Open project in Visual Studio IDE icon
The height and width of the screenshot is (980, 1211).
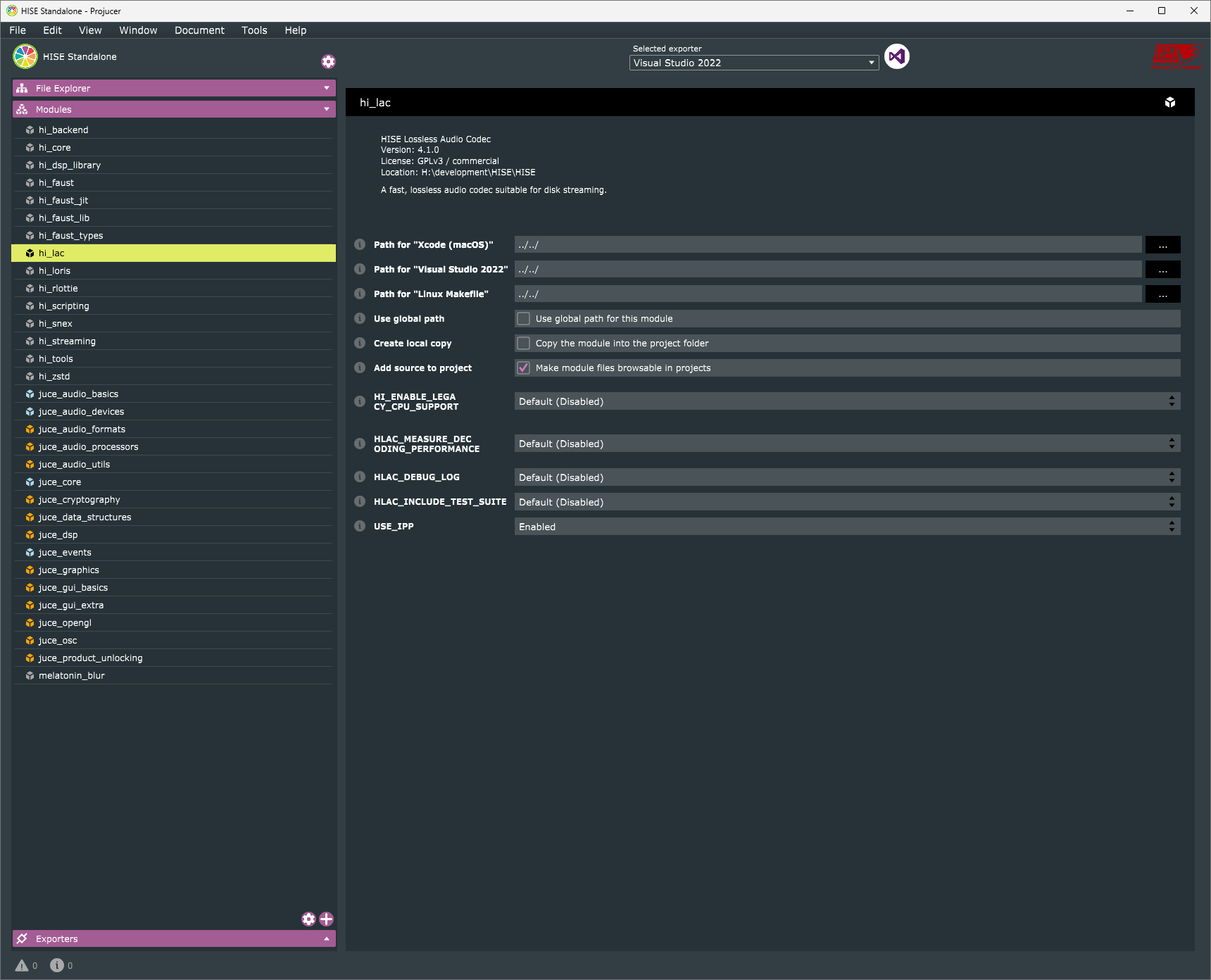tap(897, 56)
